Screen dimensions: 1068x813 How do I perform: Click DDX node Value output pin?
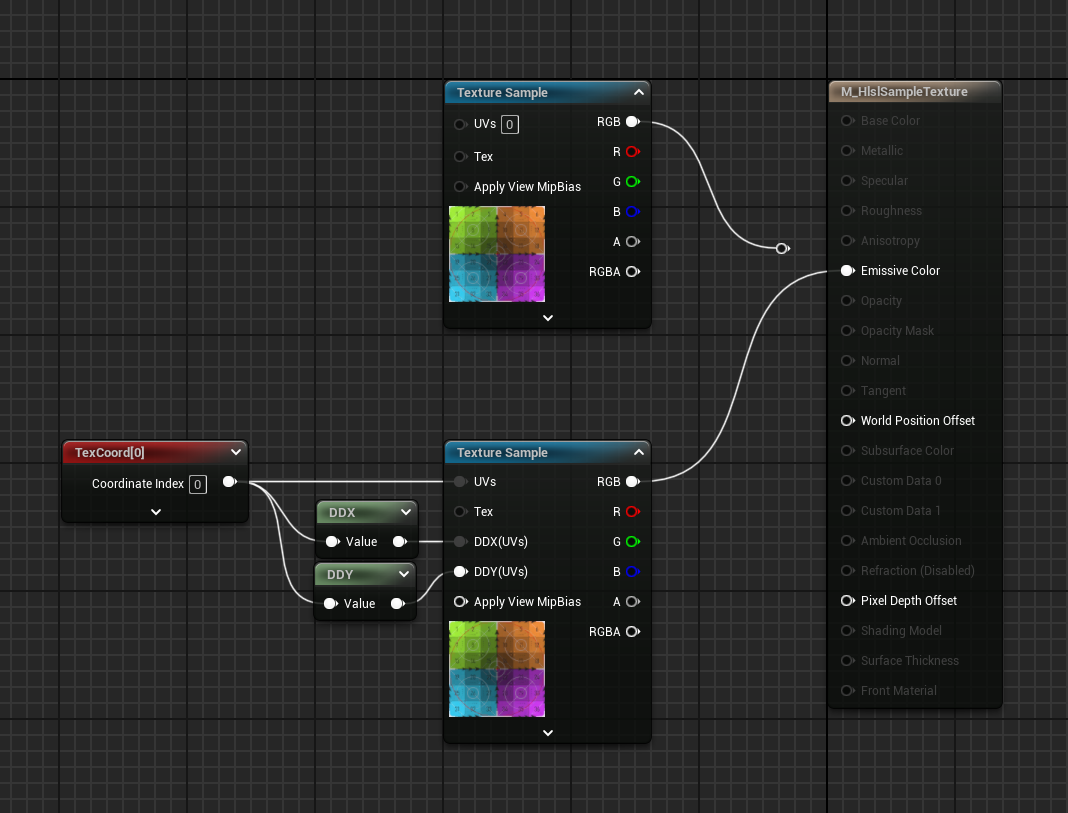tap(399, 542)
